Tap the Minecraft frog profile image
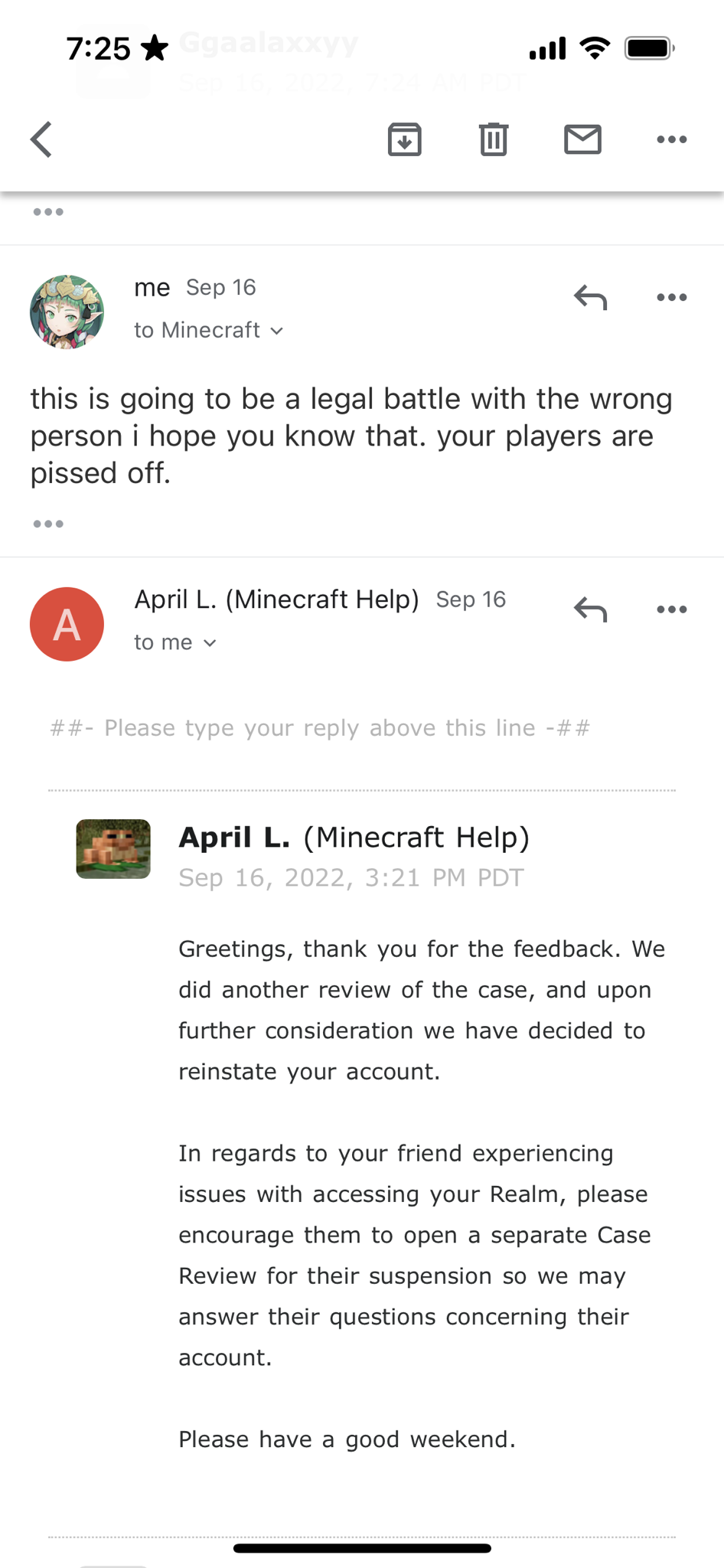724x1568 pixels. pos(113,848)
